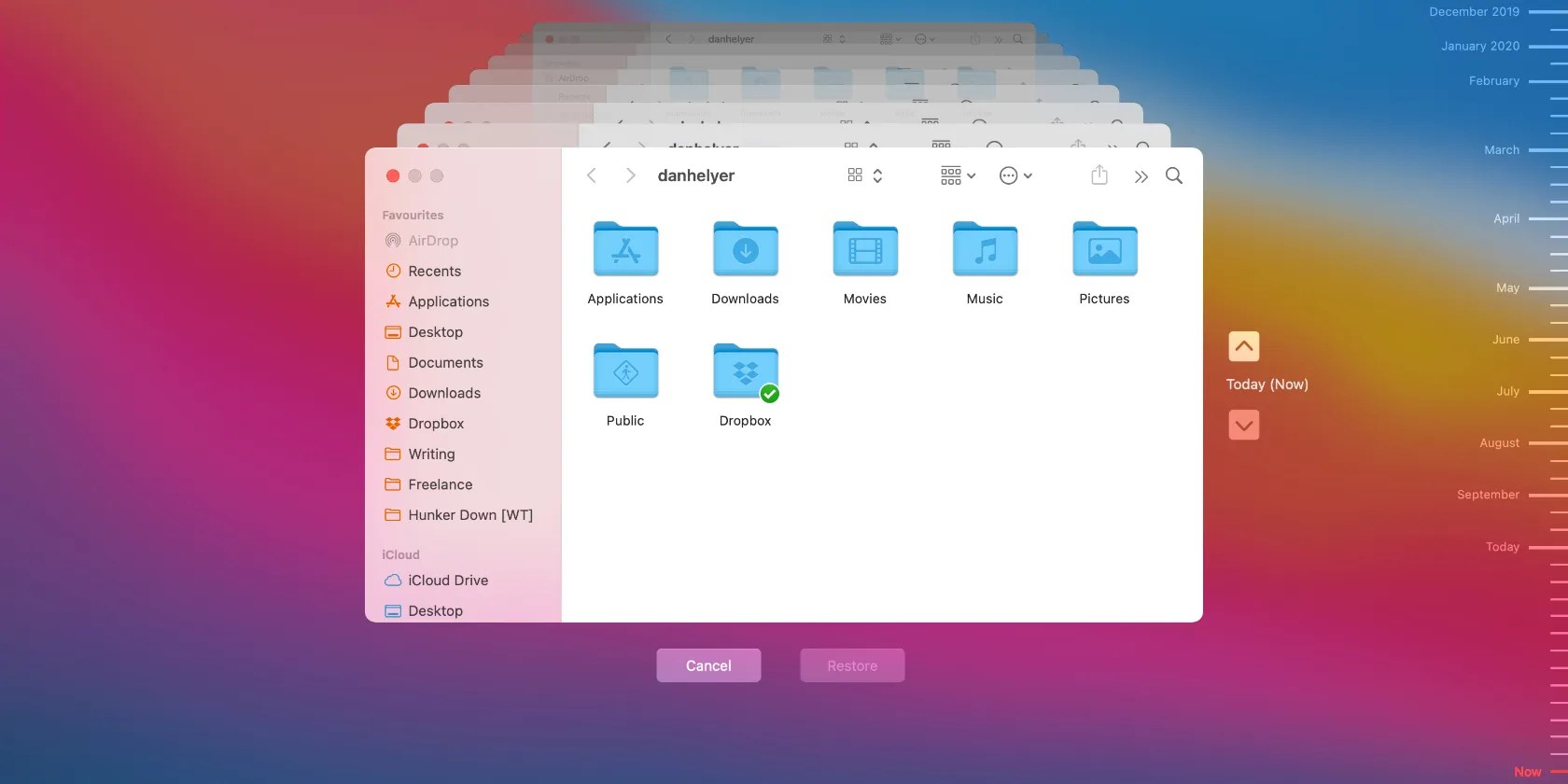1568x784 pixels.
Task: Show more toolbar items via double chevron
Action: point(1141,176)
